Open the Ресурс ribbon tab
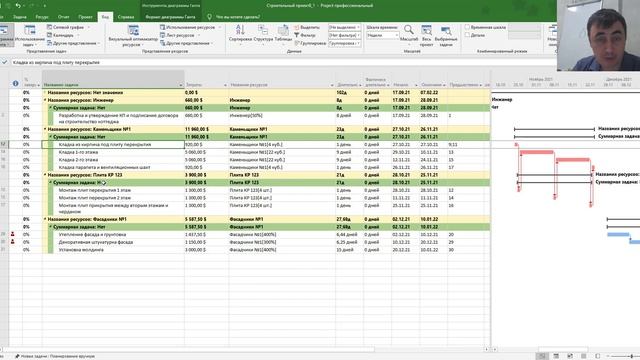 [x=42, y=17]
